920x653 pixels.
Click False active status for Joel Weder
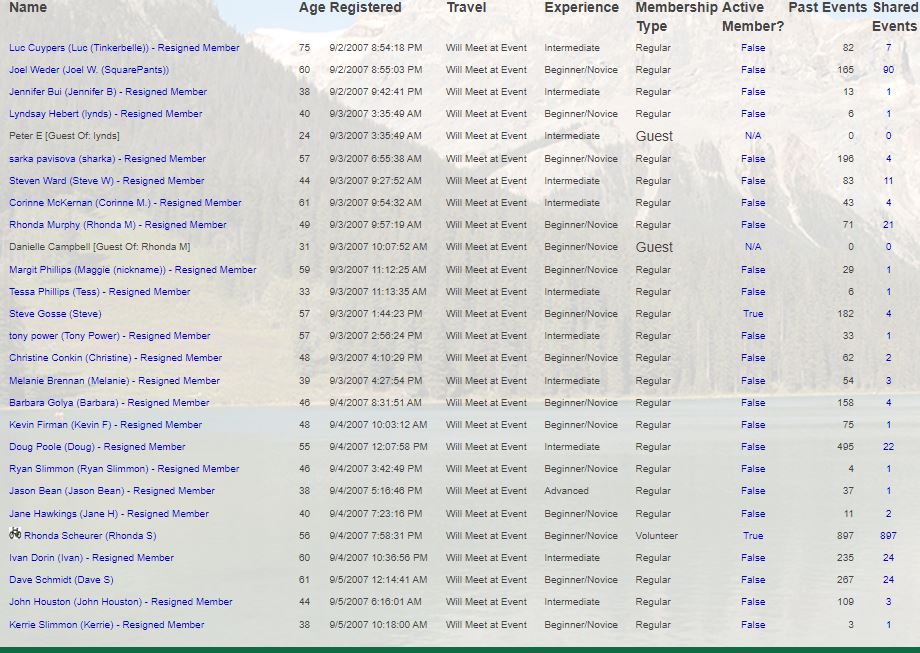(x=753, y=70)
